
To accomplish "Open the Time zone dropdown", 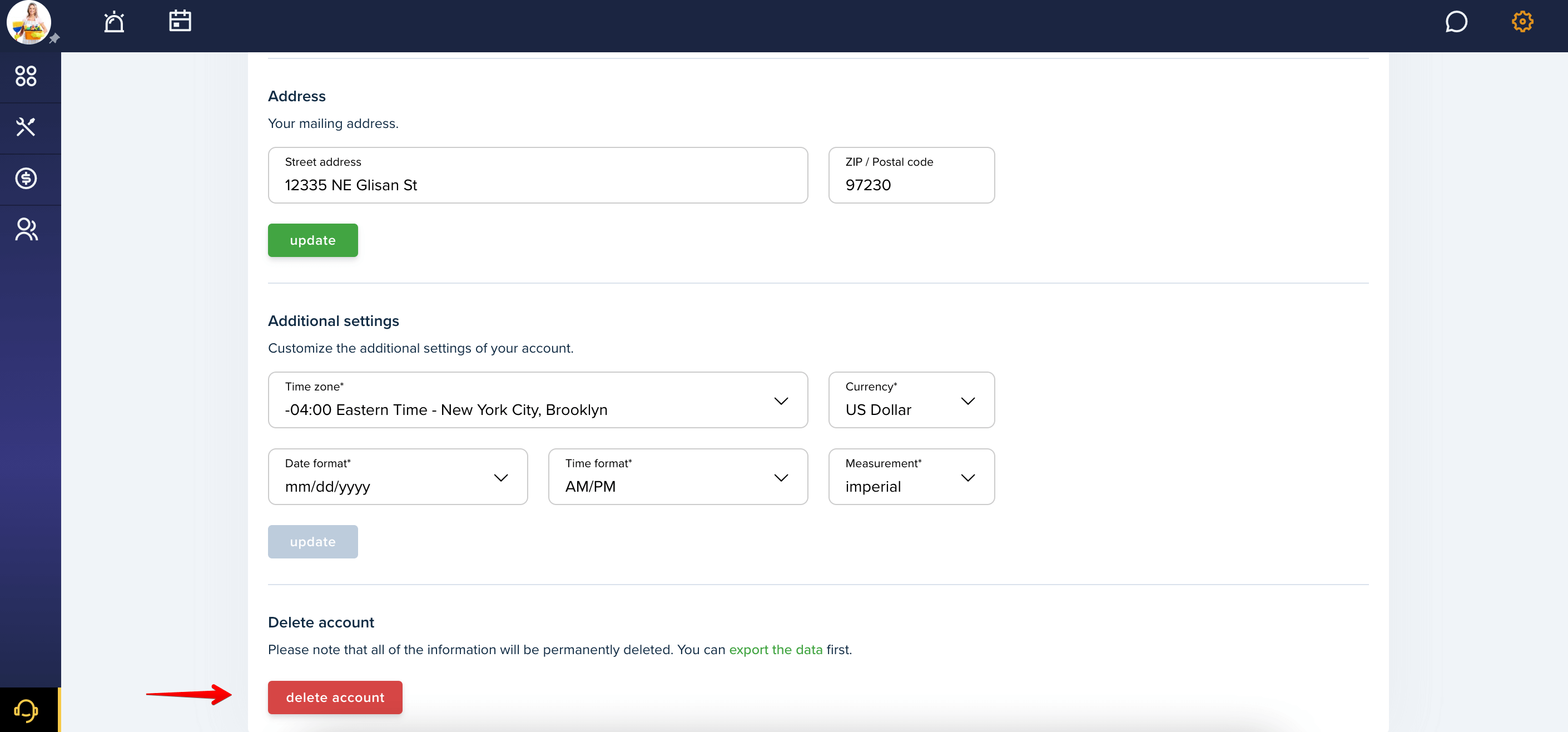I will [538, 399].
